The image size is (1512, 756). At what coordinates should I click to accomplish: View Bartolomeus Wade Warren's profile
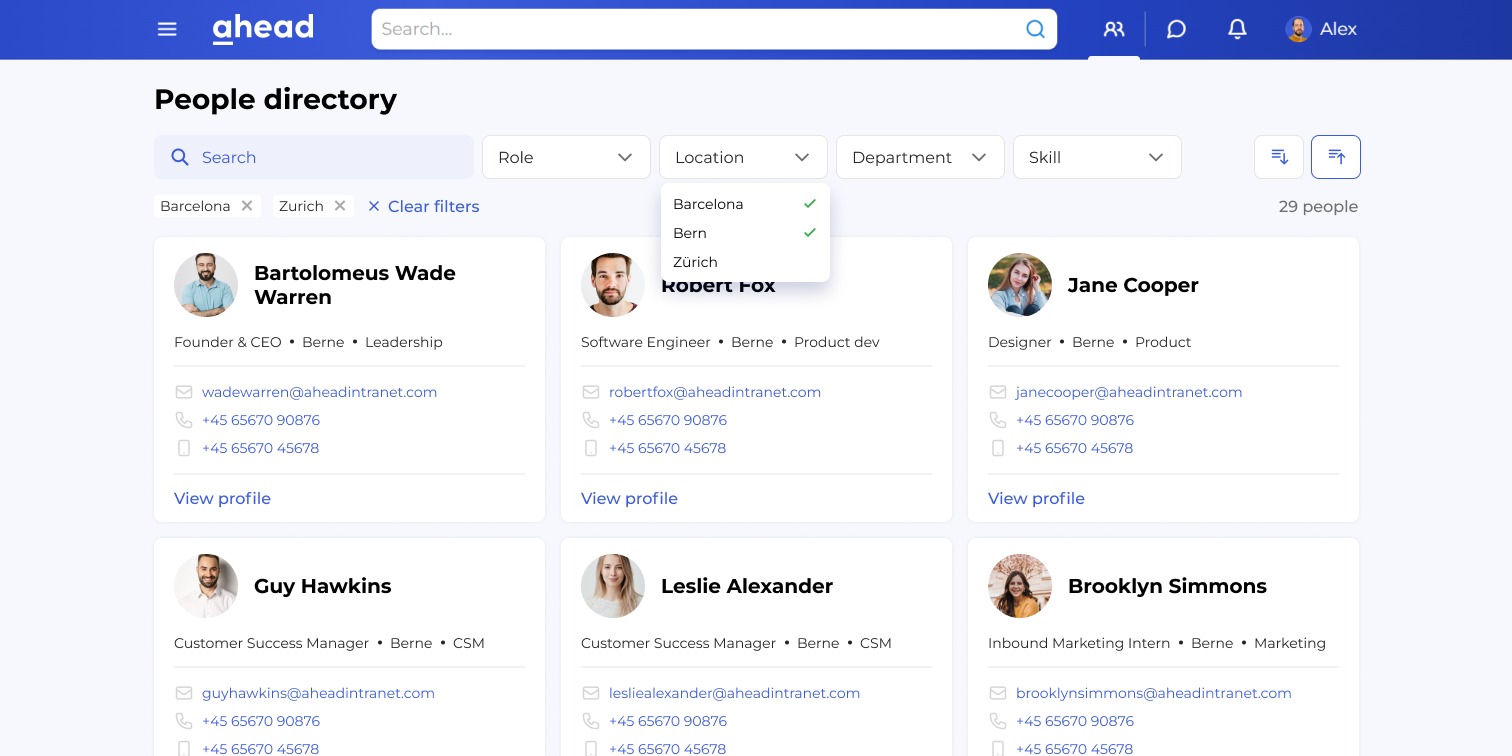222,498
